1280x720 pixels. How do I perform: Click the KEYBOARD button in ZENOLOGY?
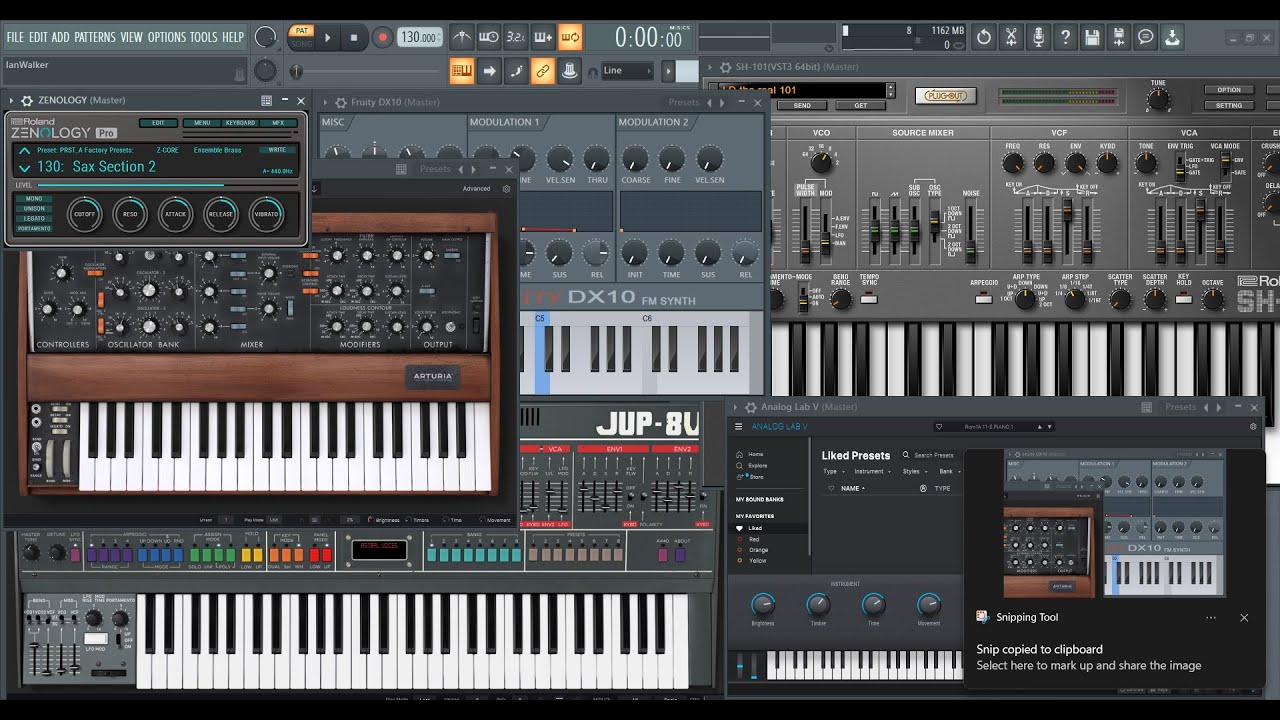[x=240, y=123]
